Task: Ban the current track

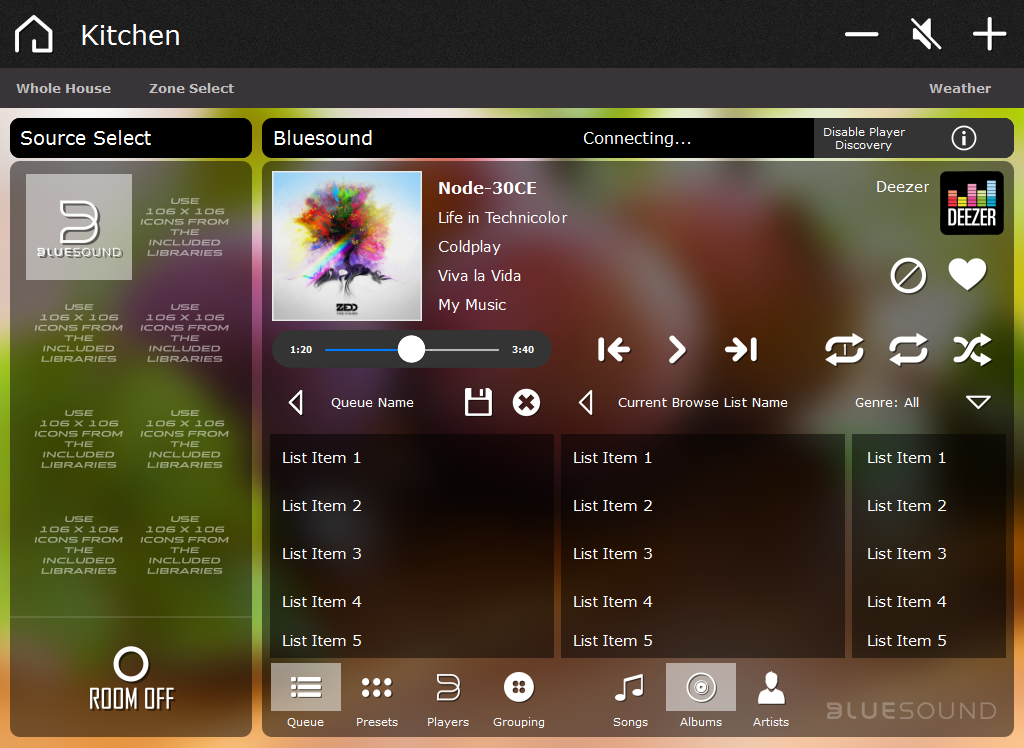Action: tap(908, 275)
